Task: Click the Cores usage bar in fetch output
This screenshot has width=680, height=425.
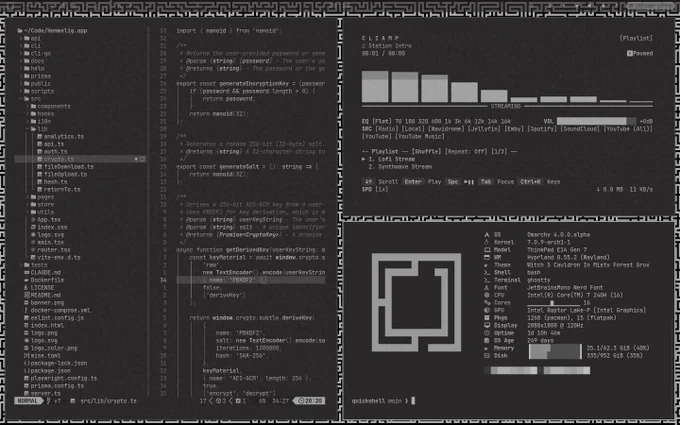Action: pos(553,303)
